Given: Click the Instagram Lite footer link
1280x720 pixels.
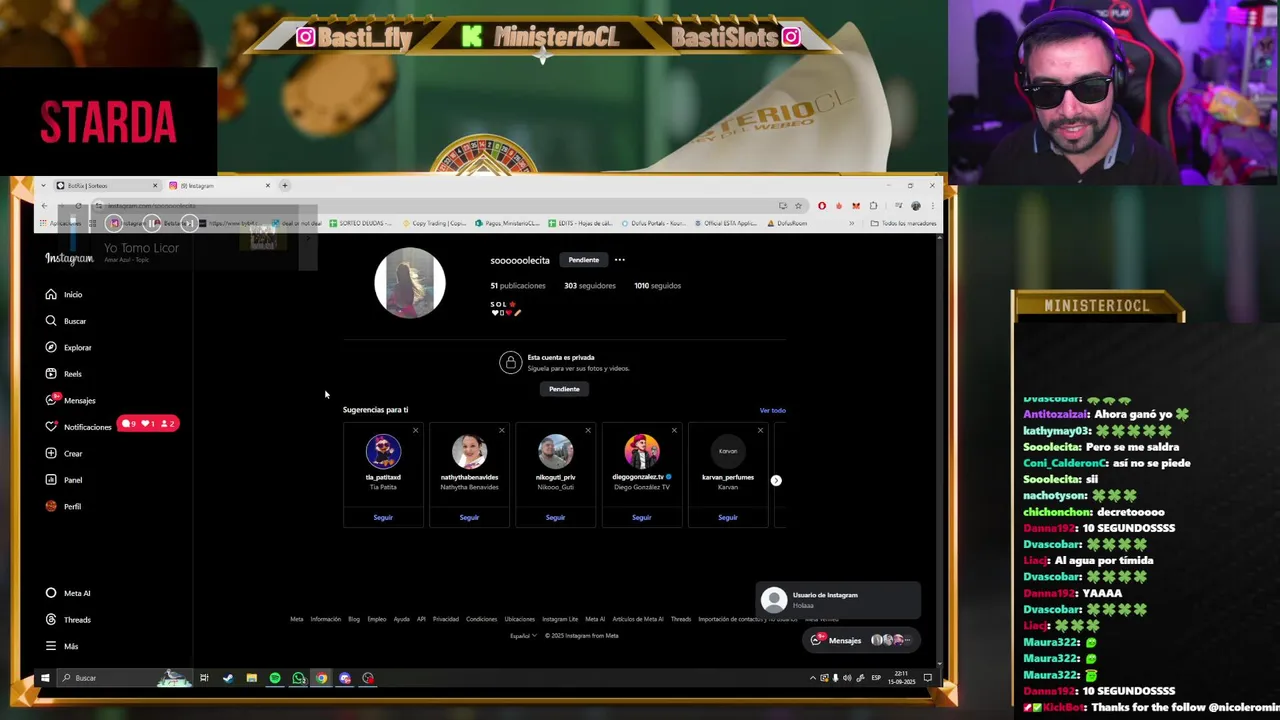Looking at the screenshot, I should [x=560, y=619].
